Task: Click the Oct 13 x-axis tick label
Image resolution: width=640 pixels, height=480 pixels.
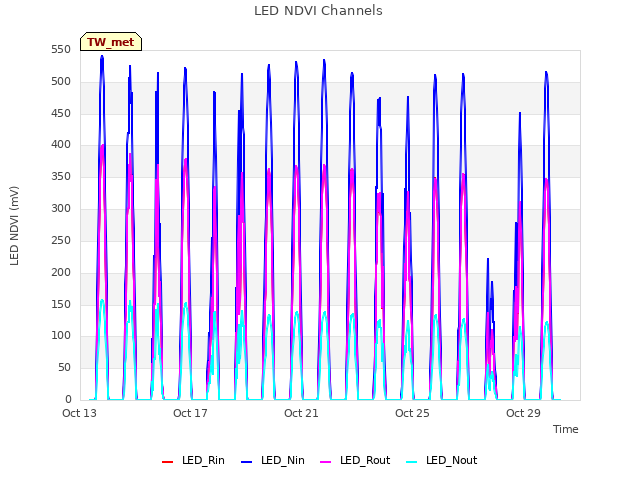Action: tap(79, 413)
